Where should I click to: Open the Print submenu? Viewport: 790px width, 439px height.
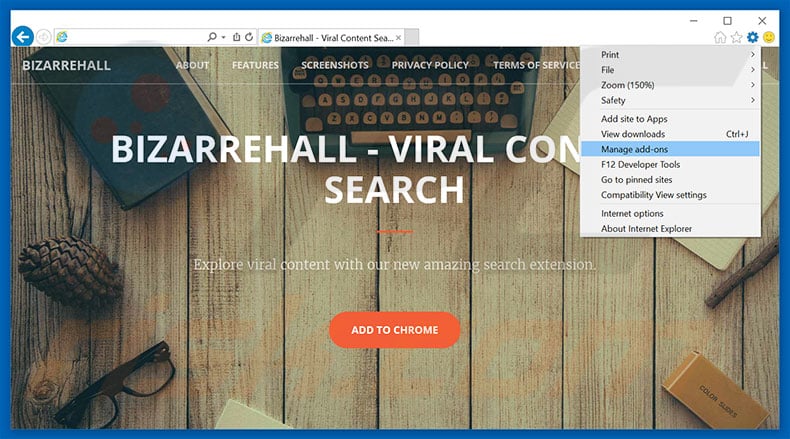[x=670, y=54]
